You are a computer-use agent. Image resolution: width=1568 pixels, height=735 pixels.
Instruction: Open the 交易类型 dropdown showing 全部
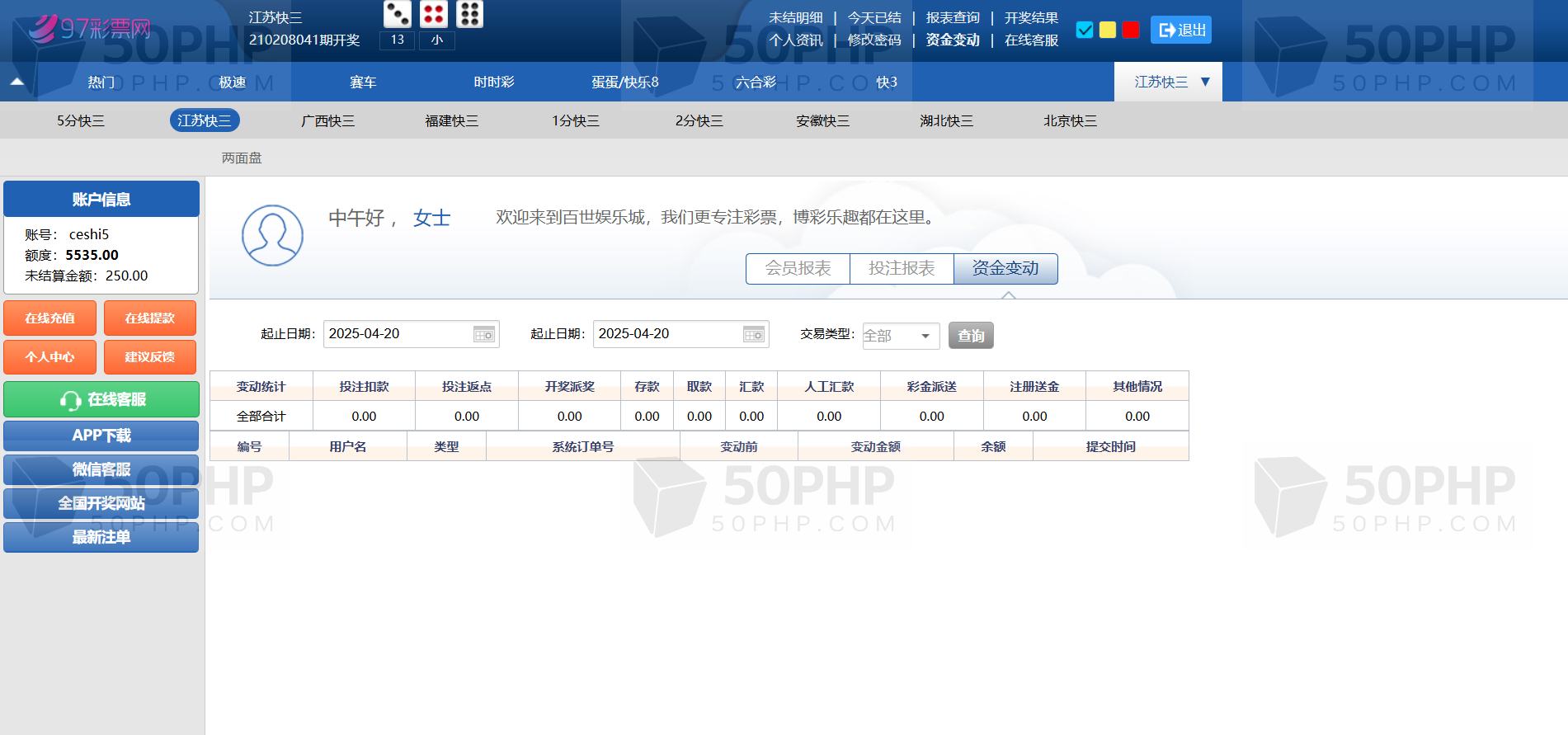click(x=901, y=336)
